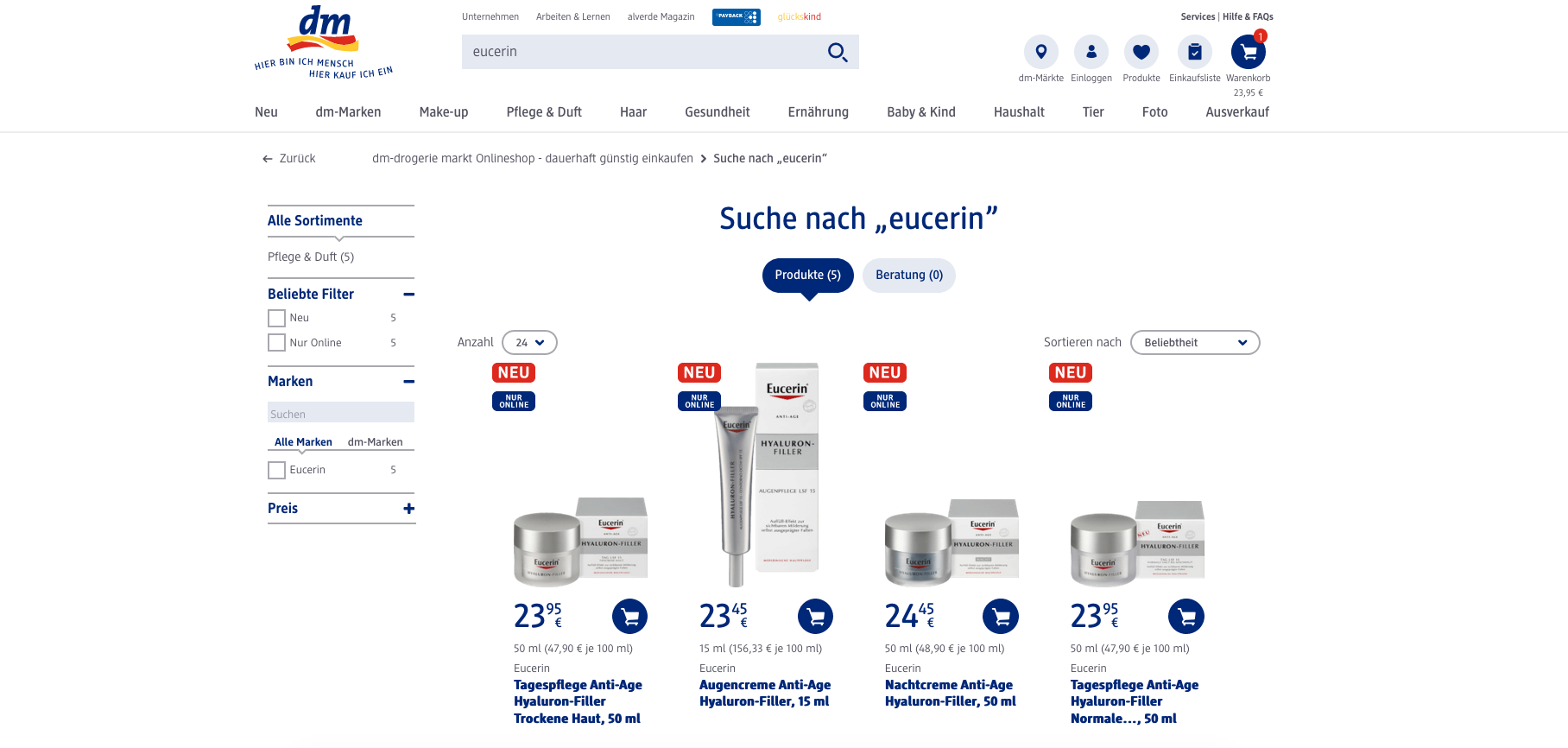Viewport: 1568px width, 748px height.
Task: Open the Pflege & Duft menu
Action: click(543, 112)
